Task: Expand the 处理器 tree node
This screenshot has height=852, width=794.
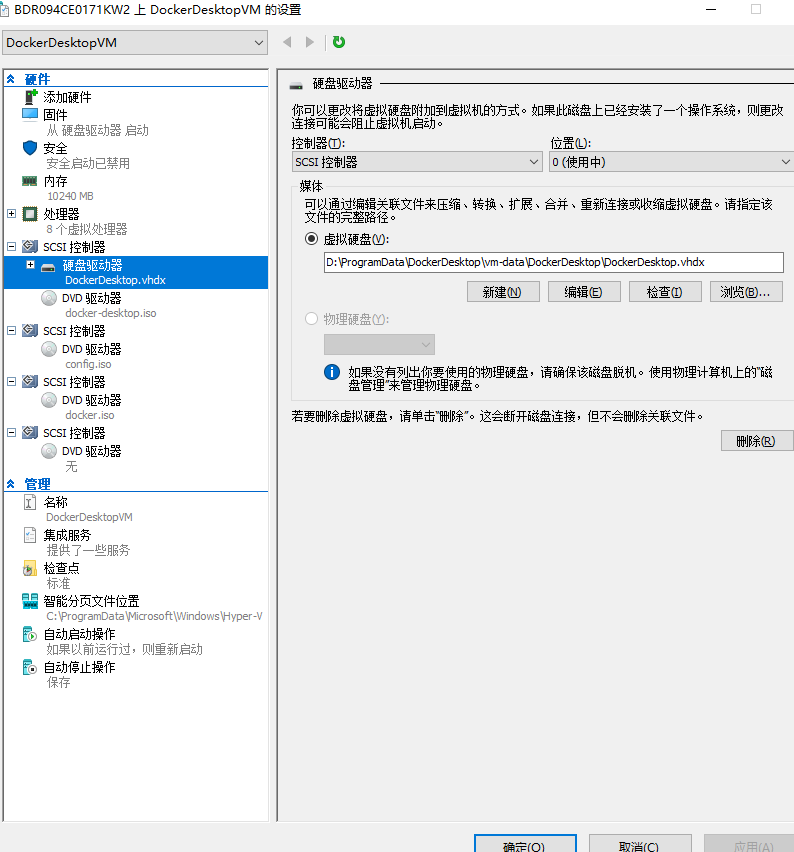Action: pos(11,214)
